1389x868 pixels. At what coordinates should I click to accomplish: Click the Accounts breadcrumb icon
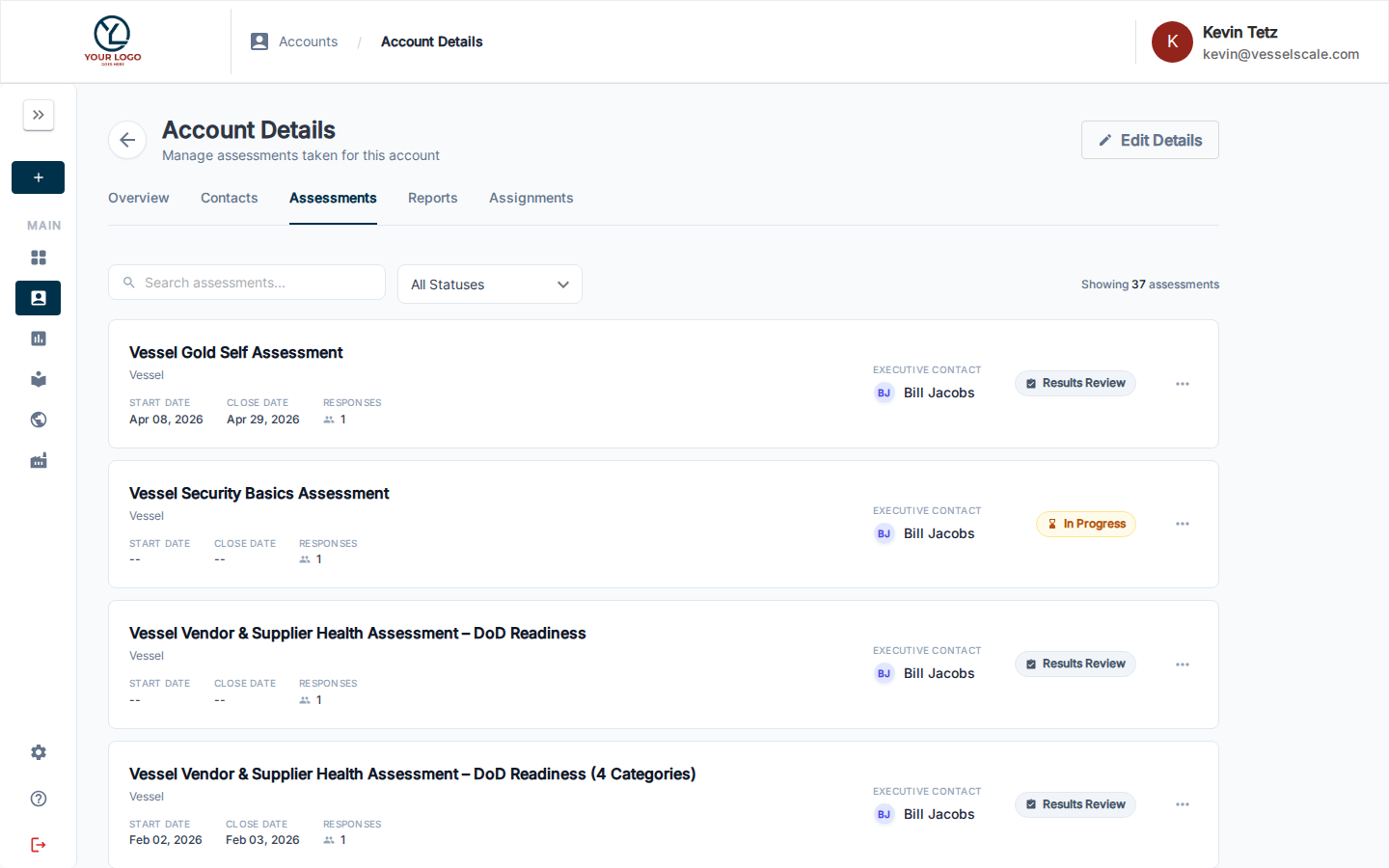259,41
